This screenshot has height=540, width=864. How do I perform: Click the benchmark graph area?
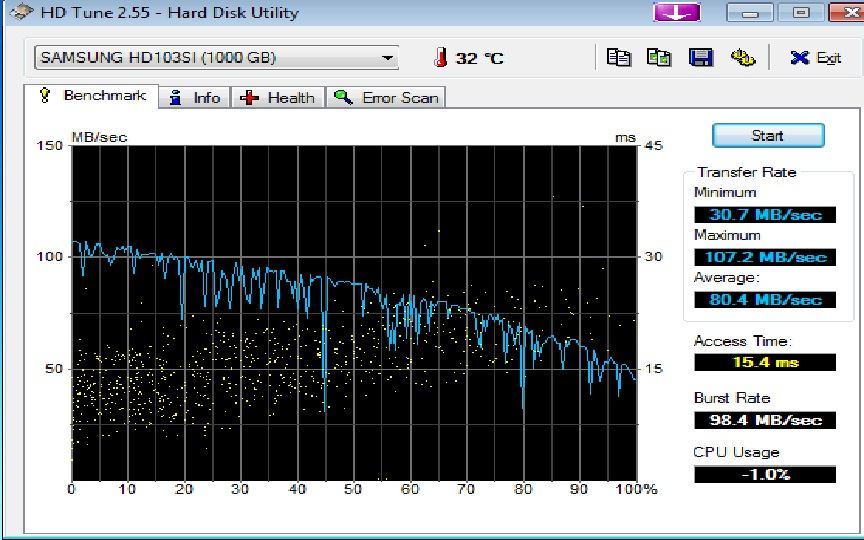(354, 313)
